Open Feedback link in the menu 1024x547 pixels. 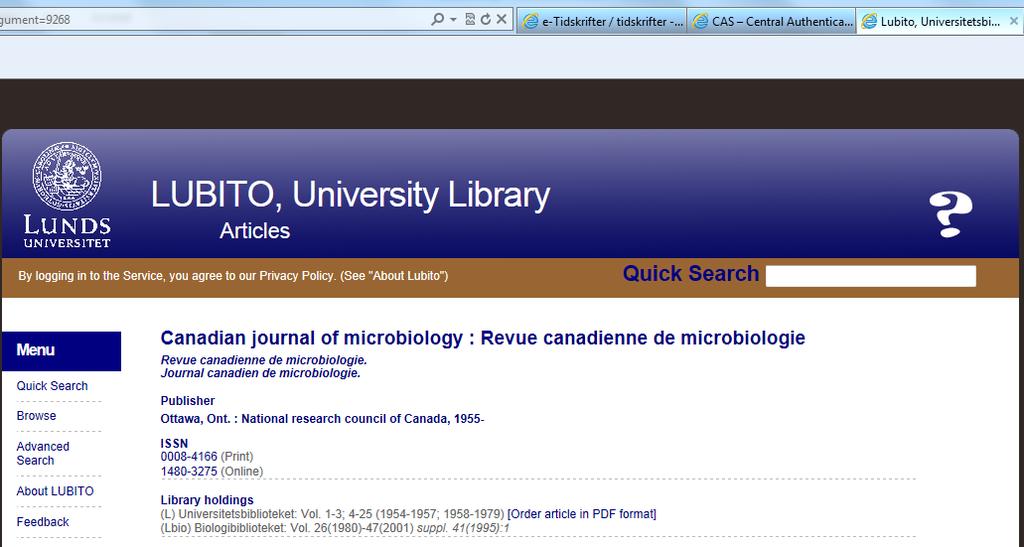click(42, 522)
